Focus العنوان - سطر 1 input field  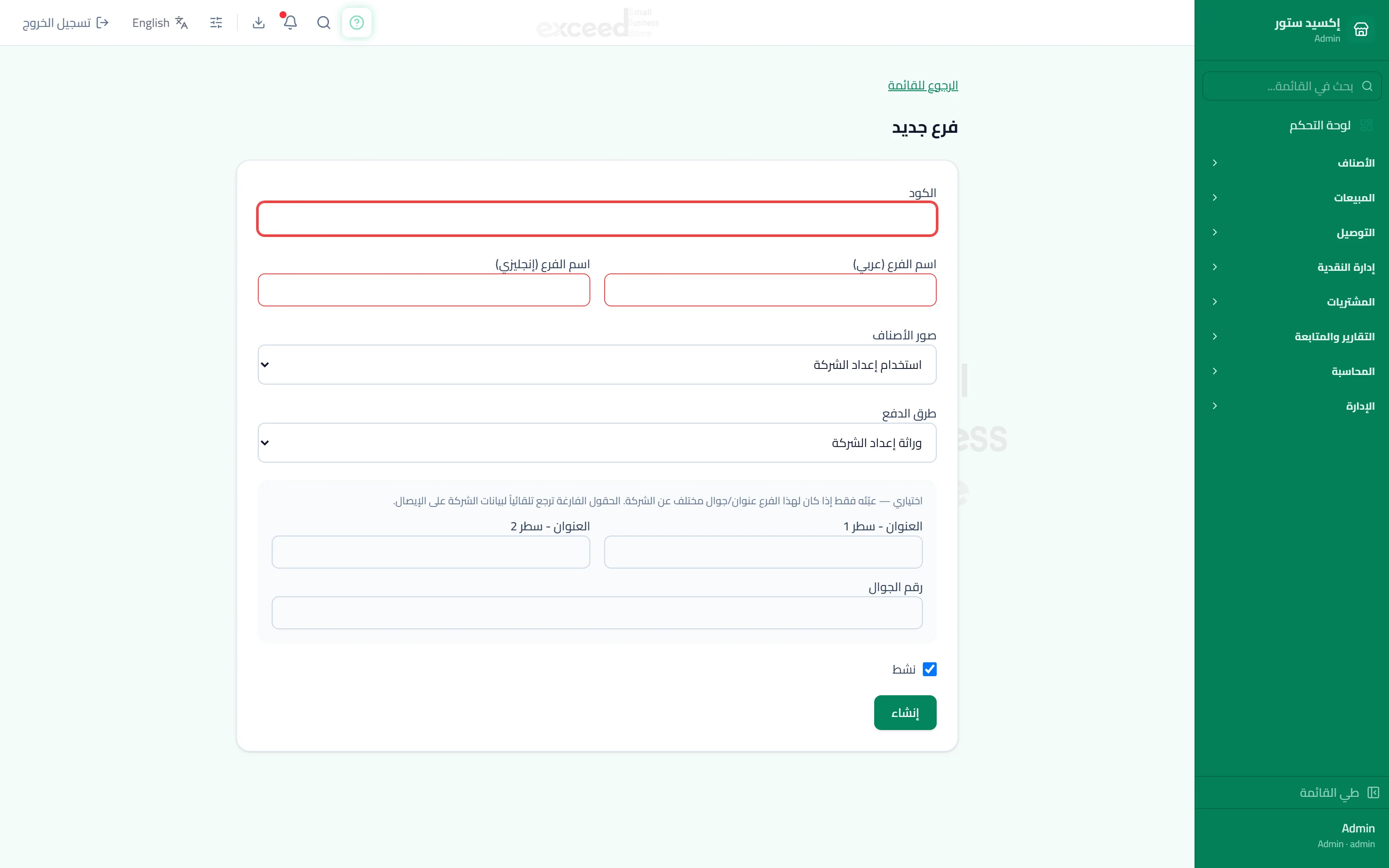(x=764, y=552)
